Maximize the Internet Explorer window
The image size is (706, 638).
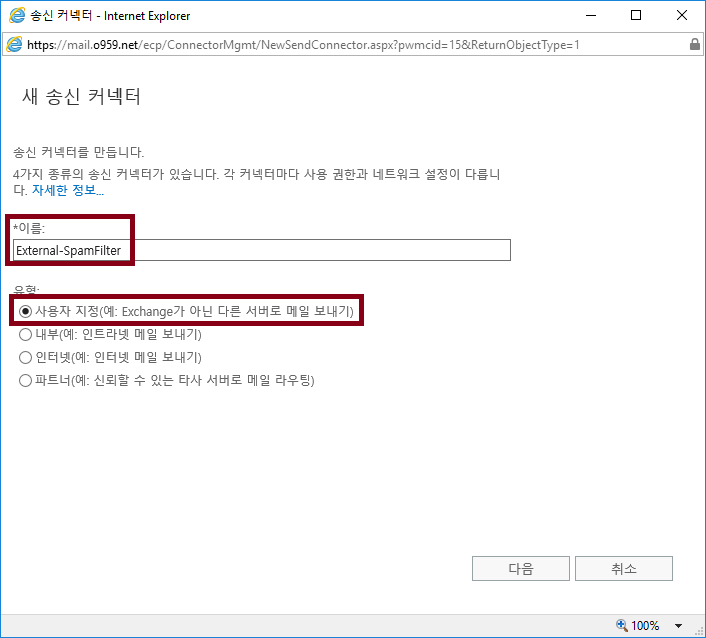[x=636, y=15]
